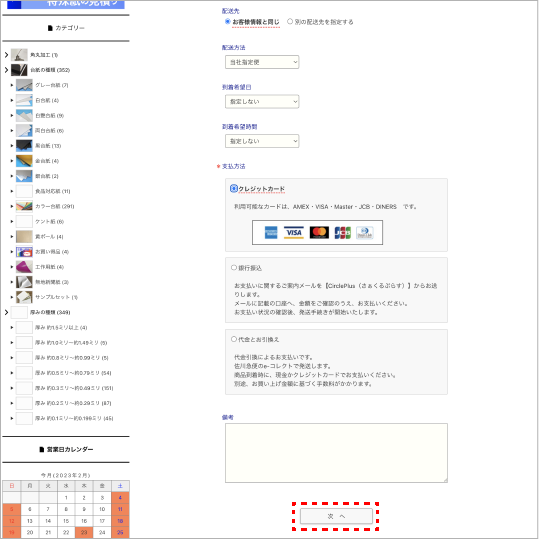
Task: Open 厚み 約0.3ミリ〜約0.49ミリ (151) link
Action: point(74,388)
